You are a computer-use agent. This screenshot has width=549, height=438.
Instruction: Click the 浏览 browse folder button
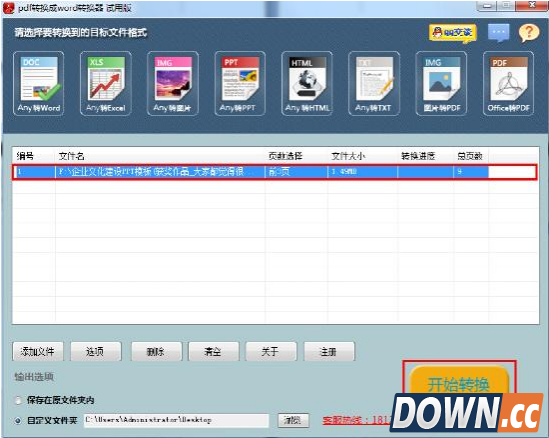point(293,420)
